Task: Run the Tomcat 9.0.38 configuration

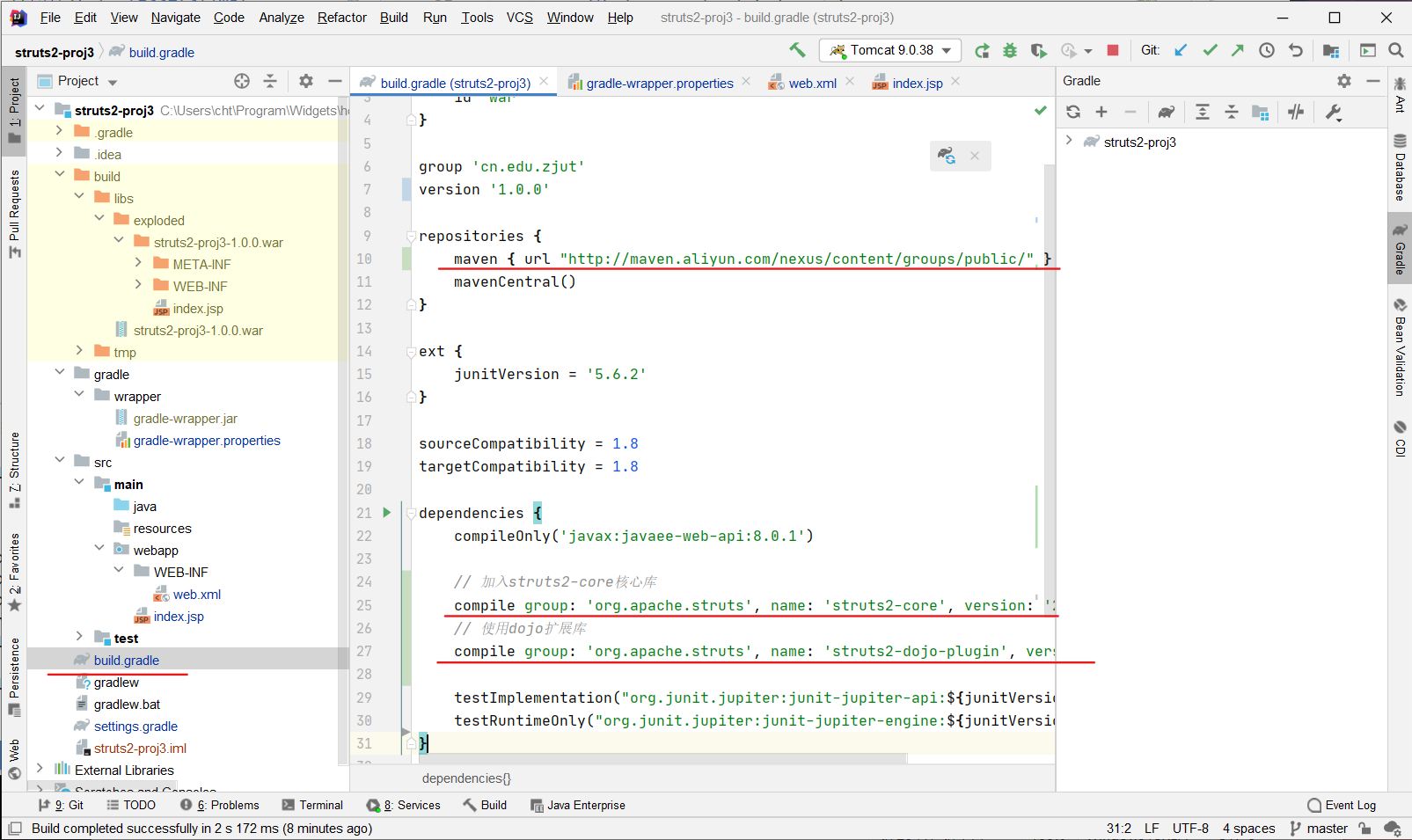Action: click(982, 51)
